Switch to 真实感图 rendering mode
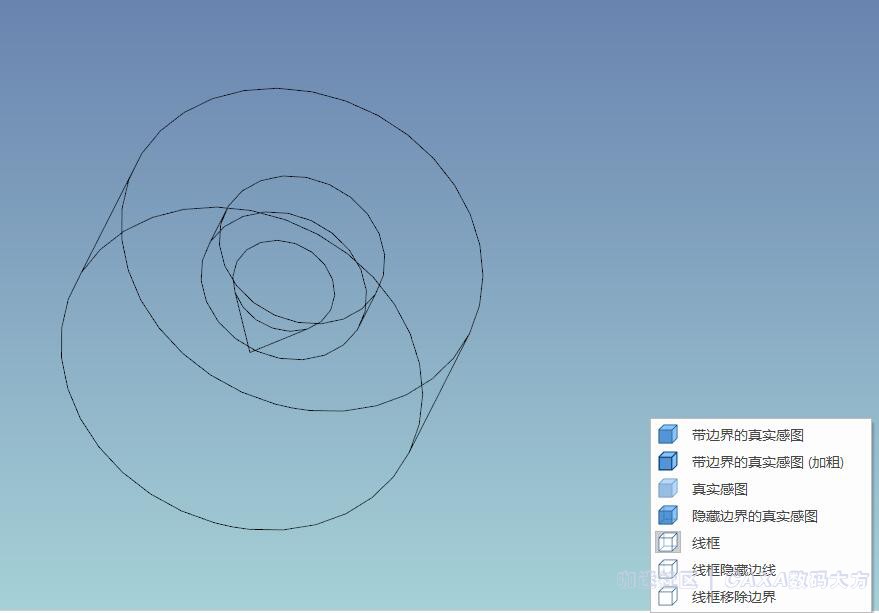The image size is (879, 613). click(x=719, y=489)
